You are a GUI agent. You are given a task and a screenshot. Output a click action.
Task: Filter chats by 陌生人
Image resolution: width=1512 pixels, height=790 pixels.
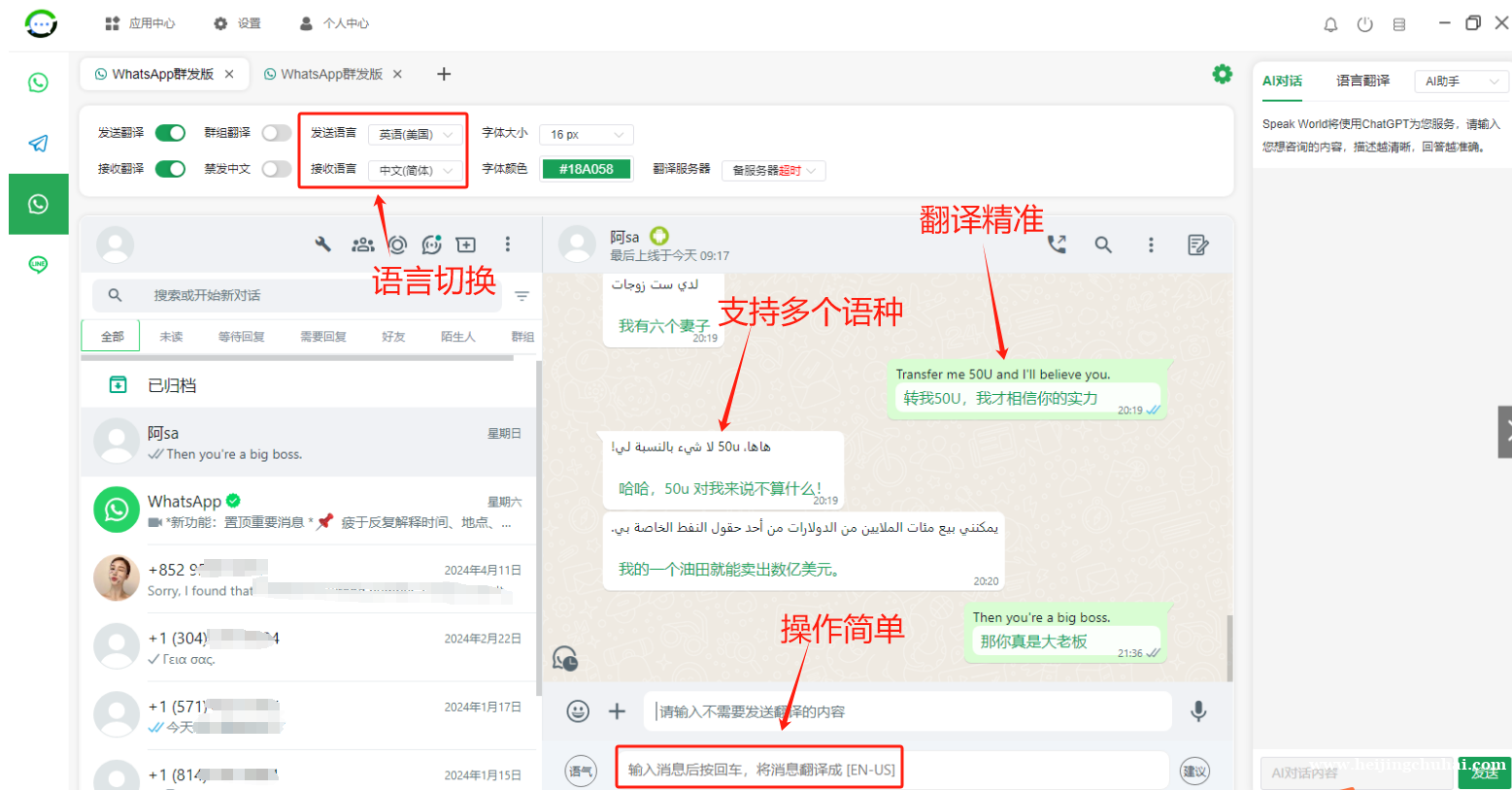point(458,336)
